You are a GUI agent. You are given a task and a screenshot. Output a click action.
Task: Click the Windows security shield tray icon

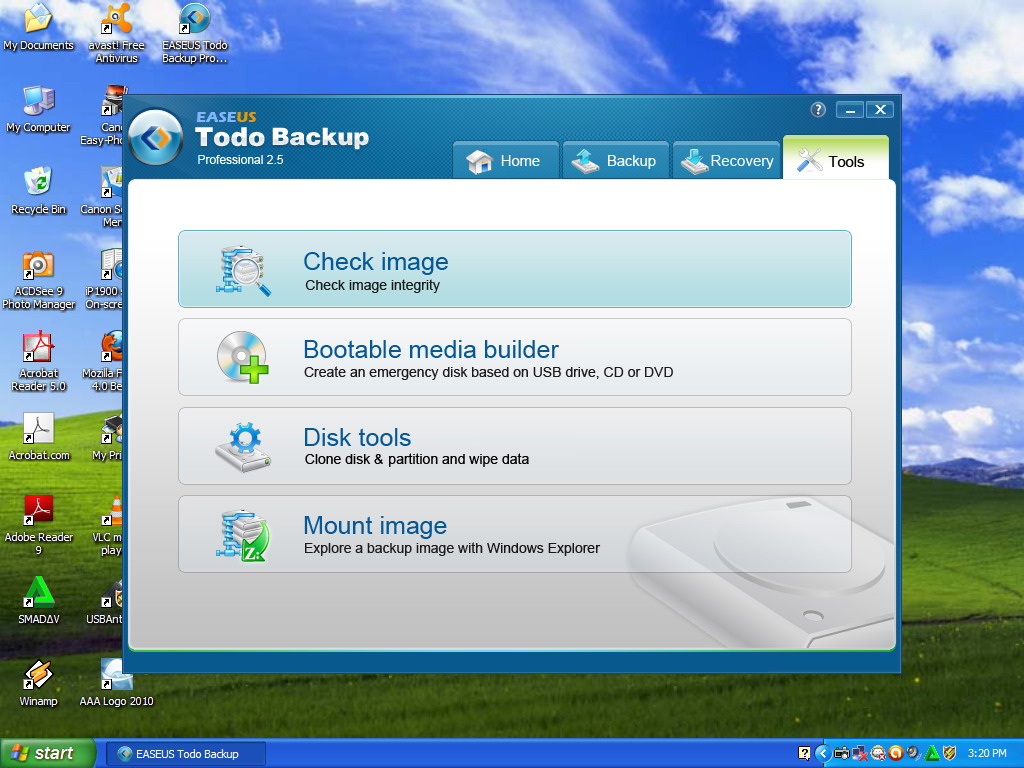(950, 753)
